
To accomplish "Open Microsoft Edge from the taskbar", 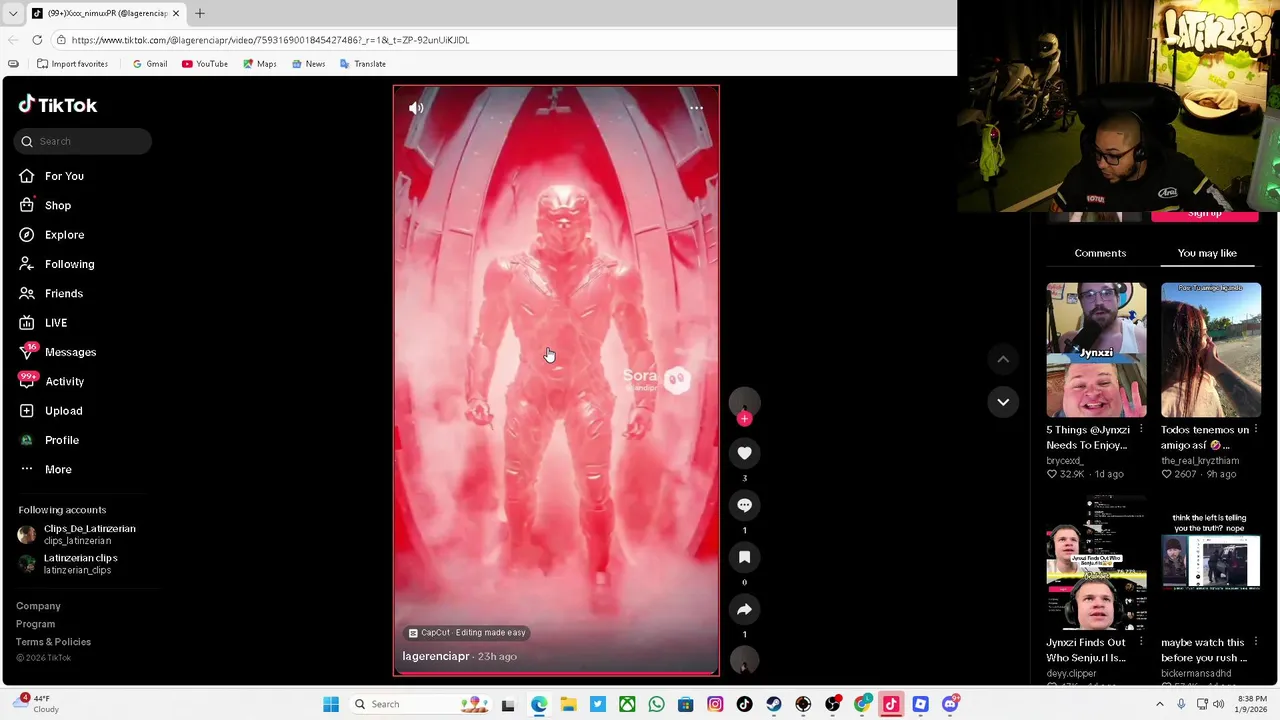I will (539, 704).
